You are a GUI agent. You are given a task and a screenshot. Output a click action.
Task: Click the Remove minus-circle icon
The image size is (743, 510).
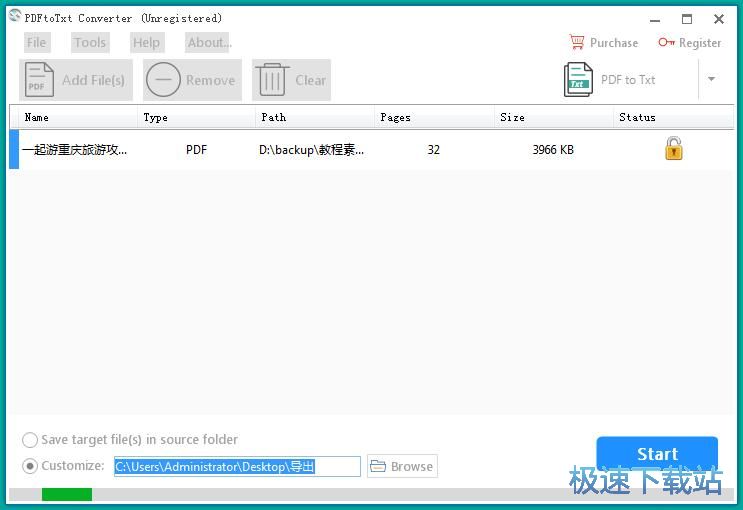click(163, 80)
